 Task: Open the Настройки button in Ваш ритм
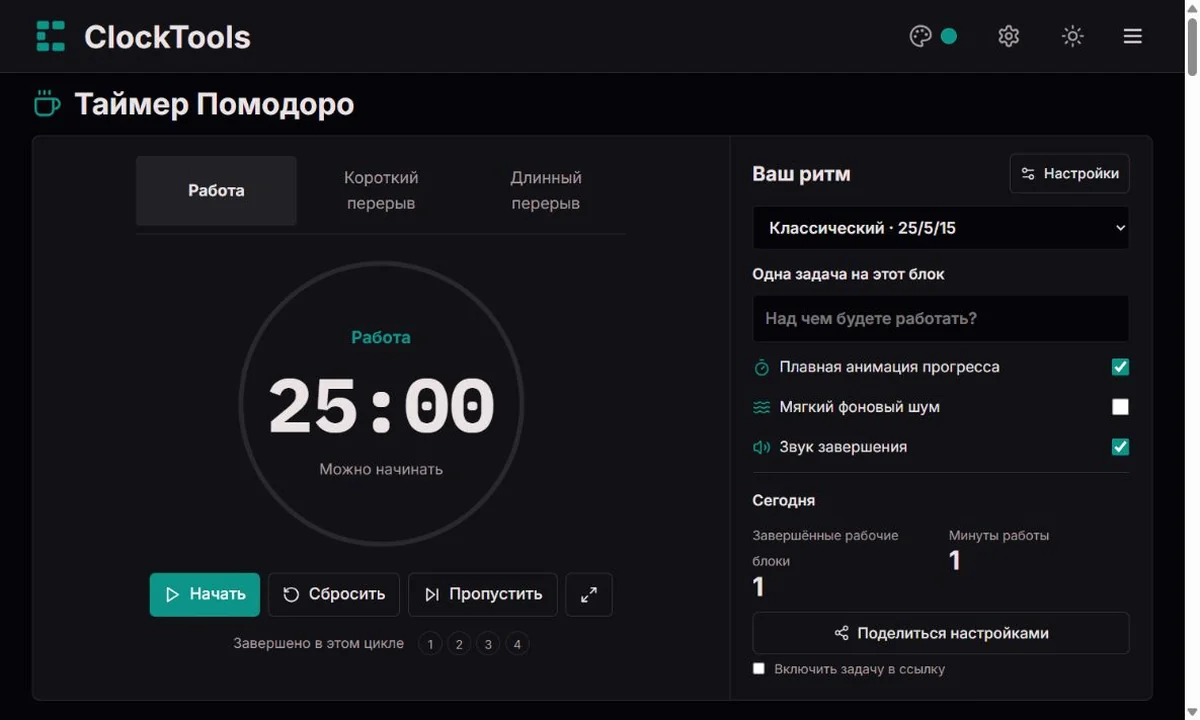click(1070, 173)
